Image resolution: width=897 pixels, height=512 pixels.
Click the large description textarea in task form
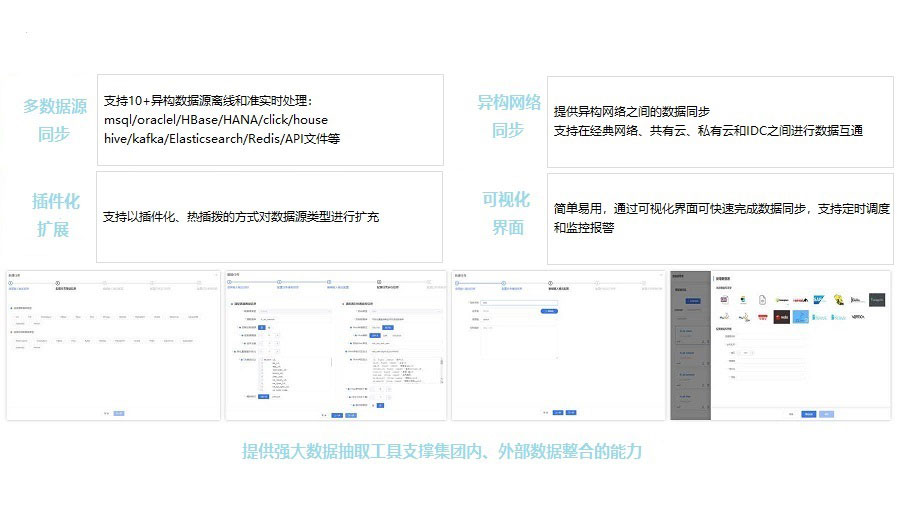click(x=519, y=342)
